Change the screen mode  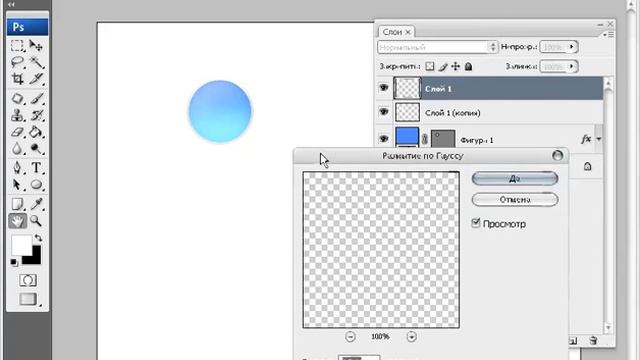pyautogui.click(x=28, y=299)
